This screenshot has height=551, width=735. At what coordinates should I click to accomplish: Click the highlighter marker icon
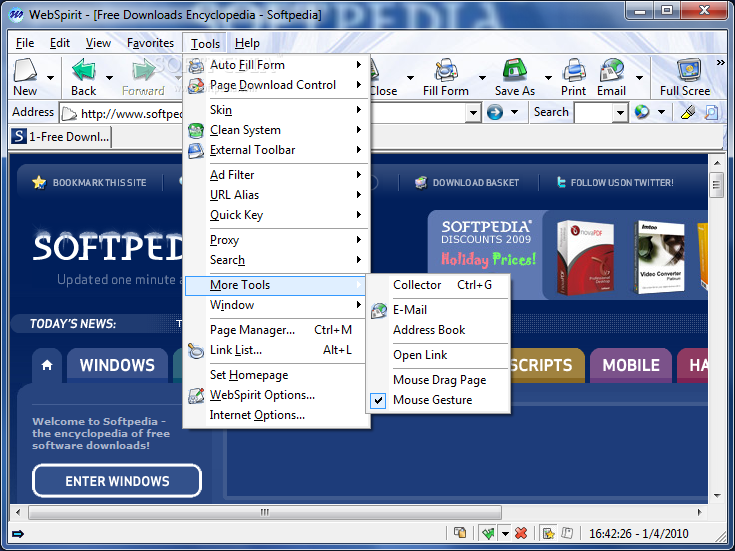688,112
